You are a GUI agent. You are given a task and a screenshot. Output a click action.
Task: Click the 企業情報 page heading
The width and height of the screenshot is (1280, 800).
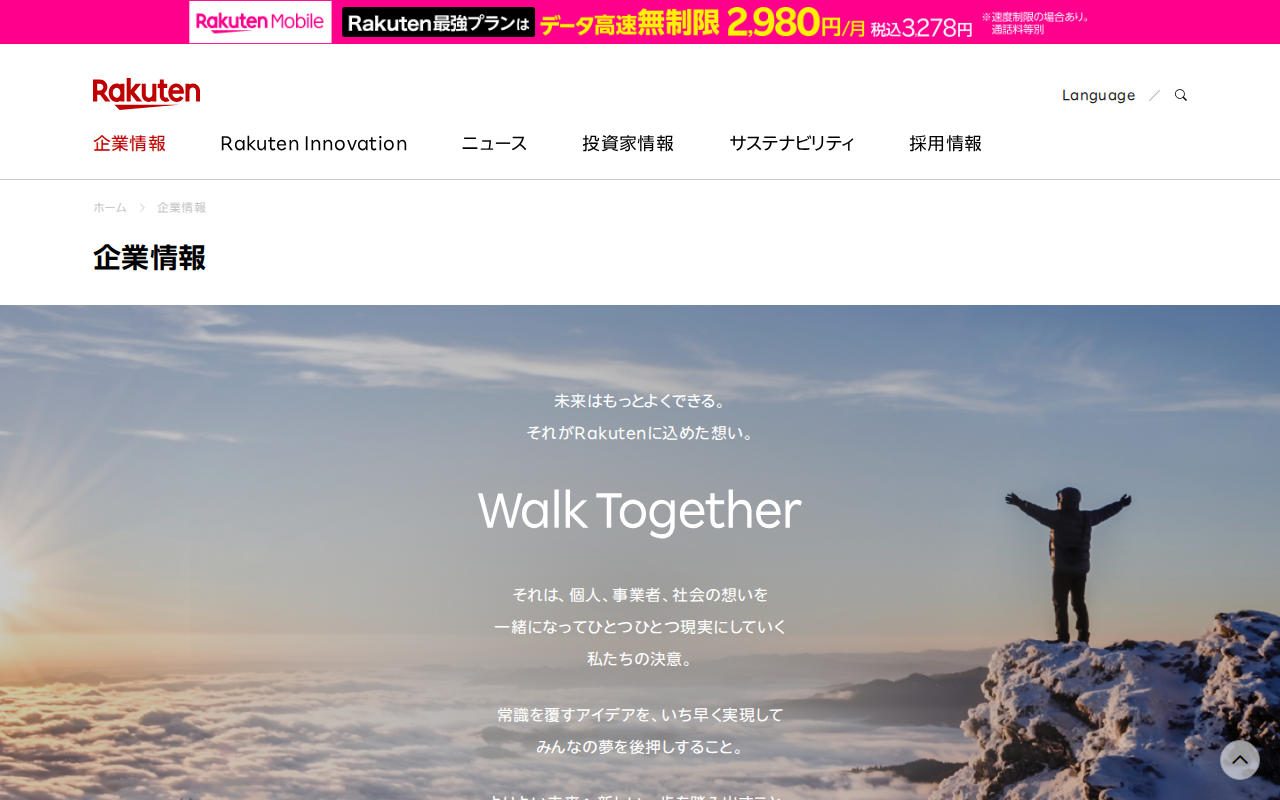150,257
